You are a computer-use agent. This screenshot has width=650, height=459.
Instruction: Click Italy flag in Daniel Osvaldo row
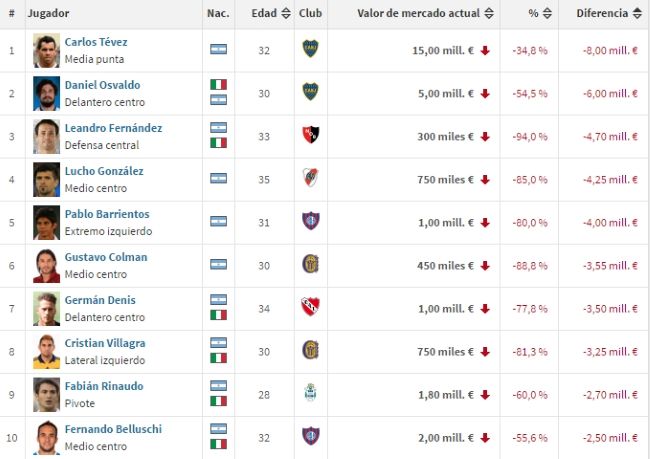(x=218, y=85)
